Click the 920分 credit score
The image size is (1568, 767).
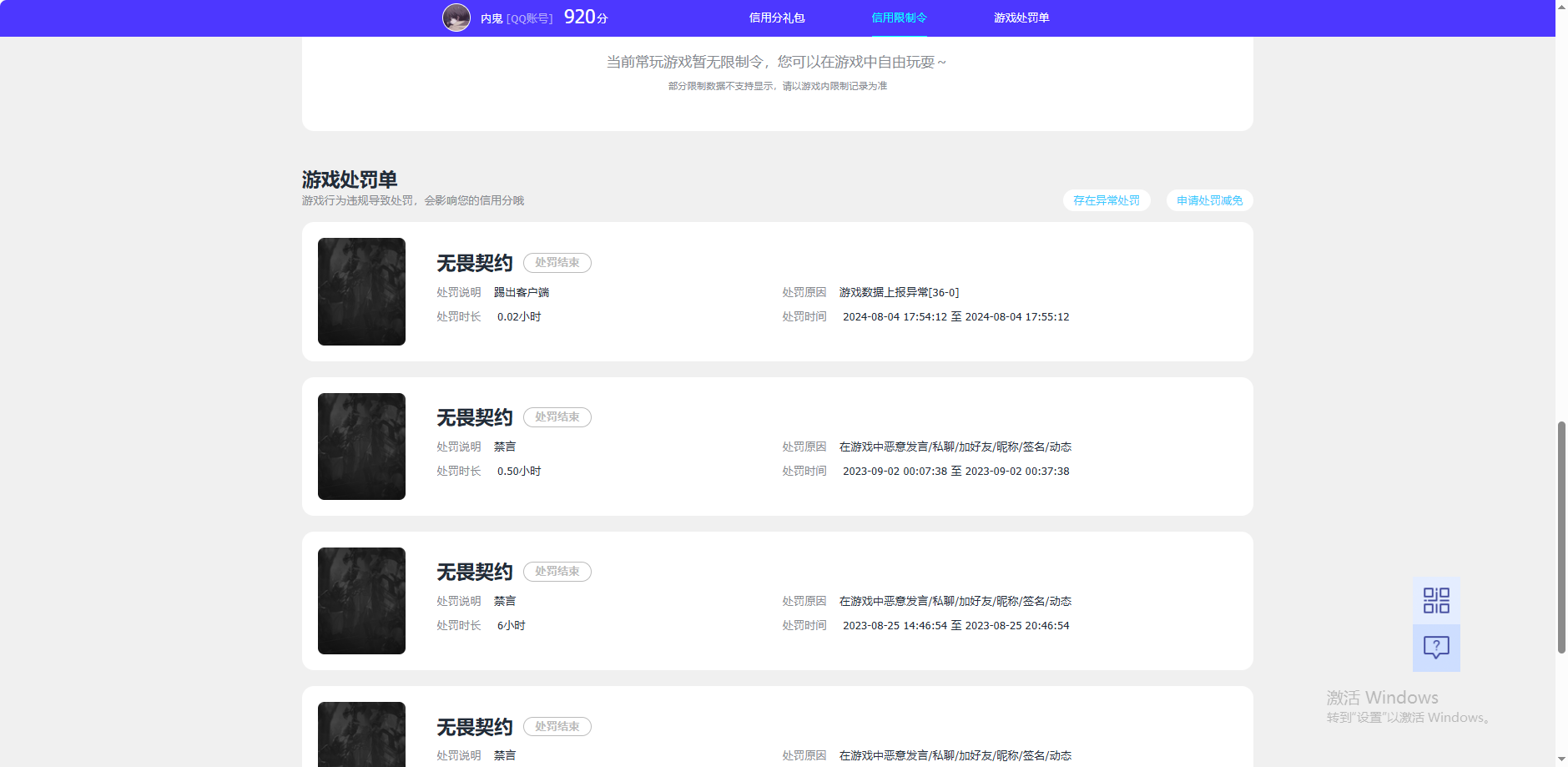tap(586, 18)
